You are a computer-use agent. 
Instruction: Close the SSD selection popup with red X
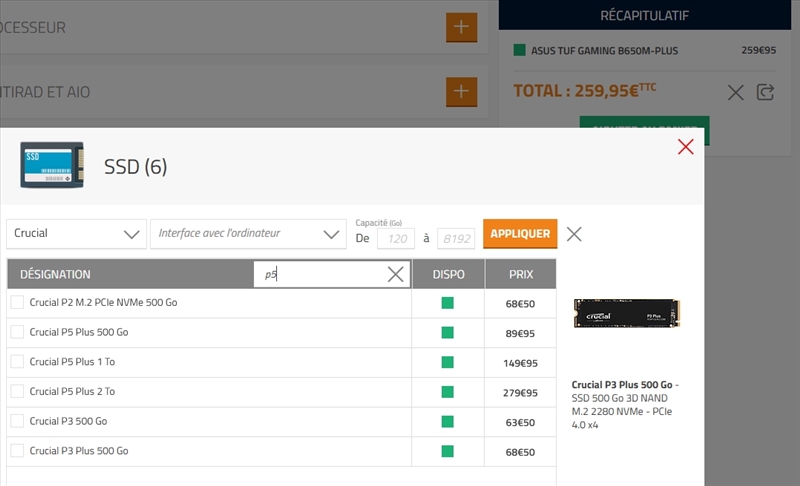click(685, 147)
